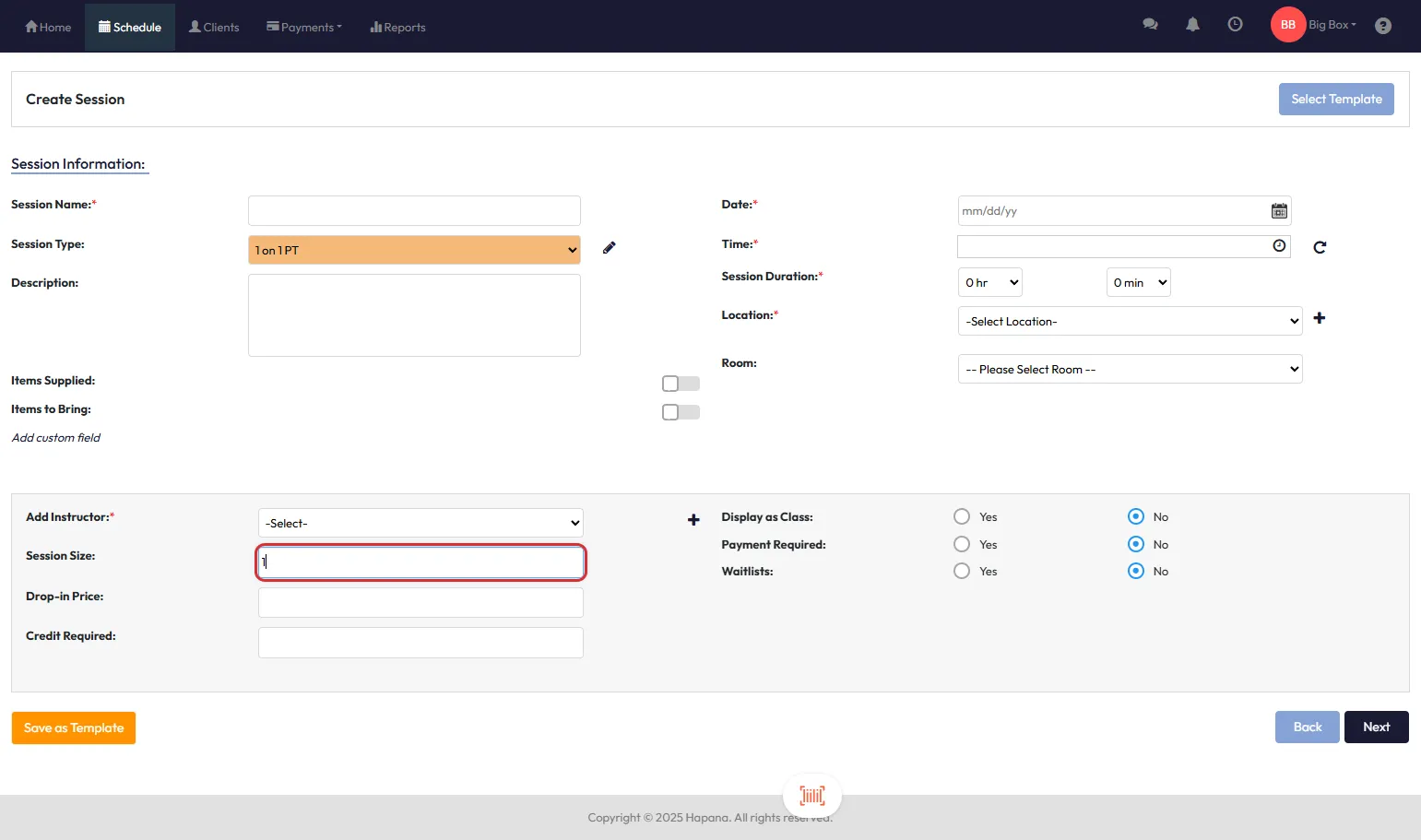Click the Save as Template button
This screenshot has width=1421, height=840.
(x=74, y=728)
